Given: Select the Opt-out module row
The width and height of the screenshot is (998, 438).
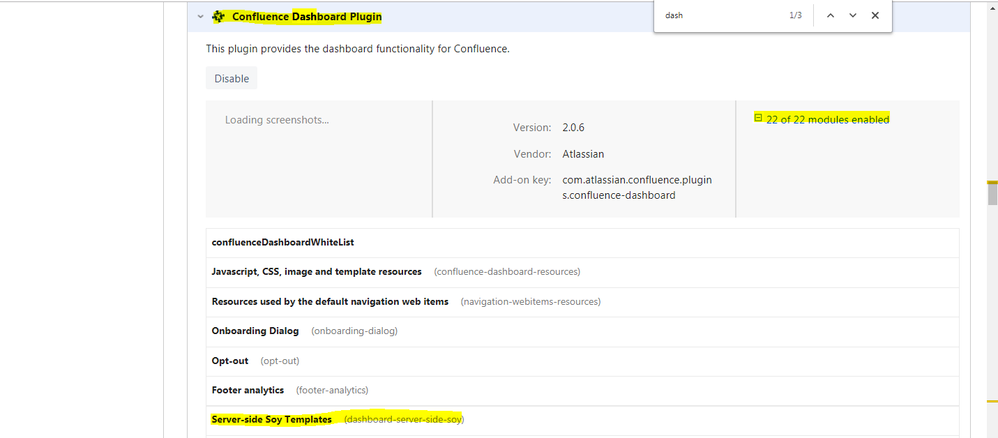Looking at the screenshot, I should [582, 361].
